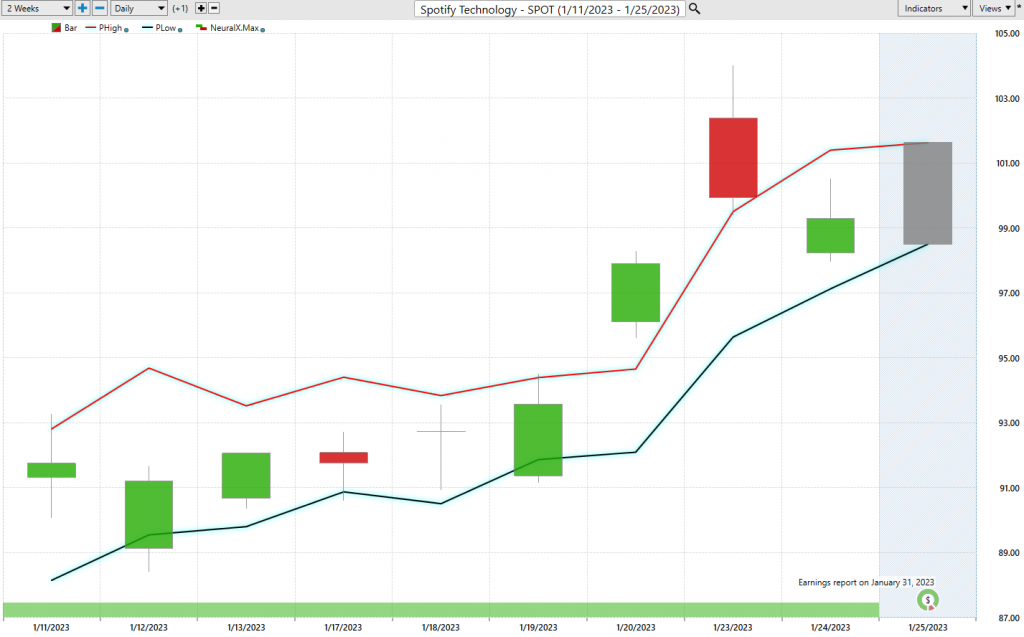Click the black plus button next to (+1)
The height and width of the screenshot is (637, 1024).
(x=201, y=8)
